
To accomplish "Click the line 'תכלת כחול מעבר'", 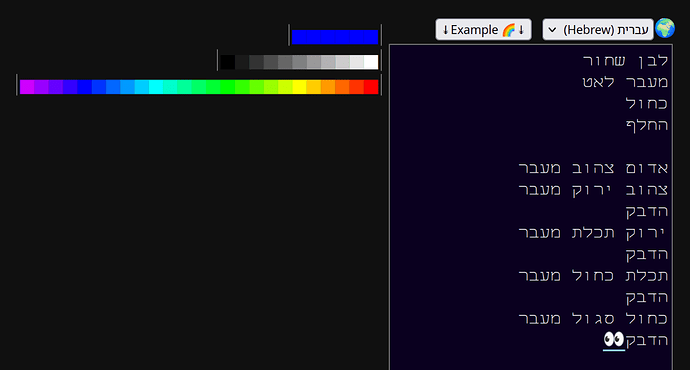I will coord(593,276).
